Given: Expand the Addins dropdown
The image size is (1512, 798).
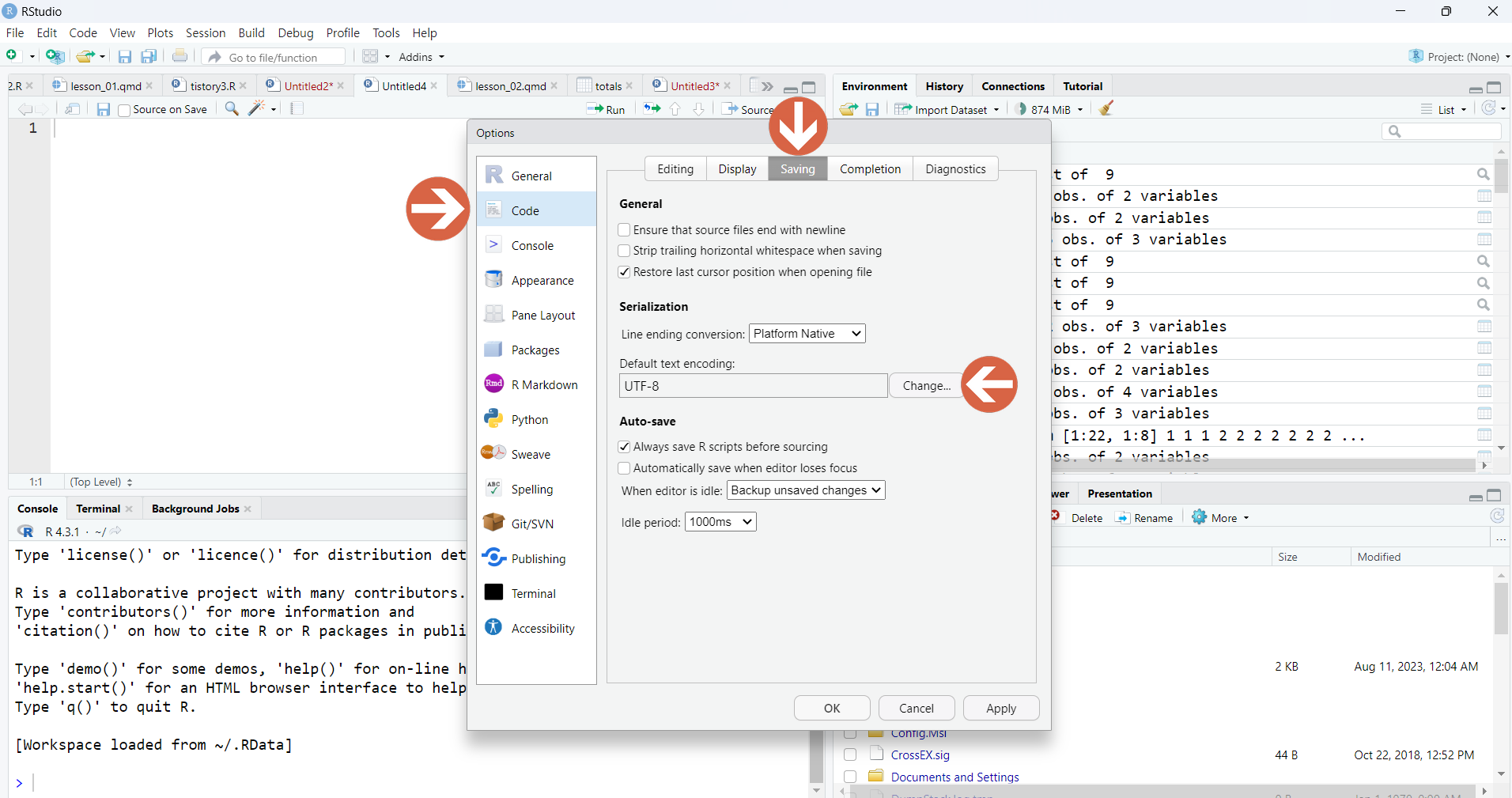Looking at the screenshot, I should pyautogui.click(x=421, y=57).
